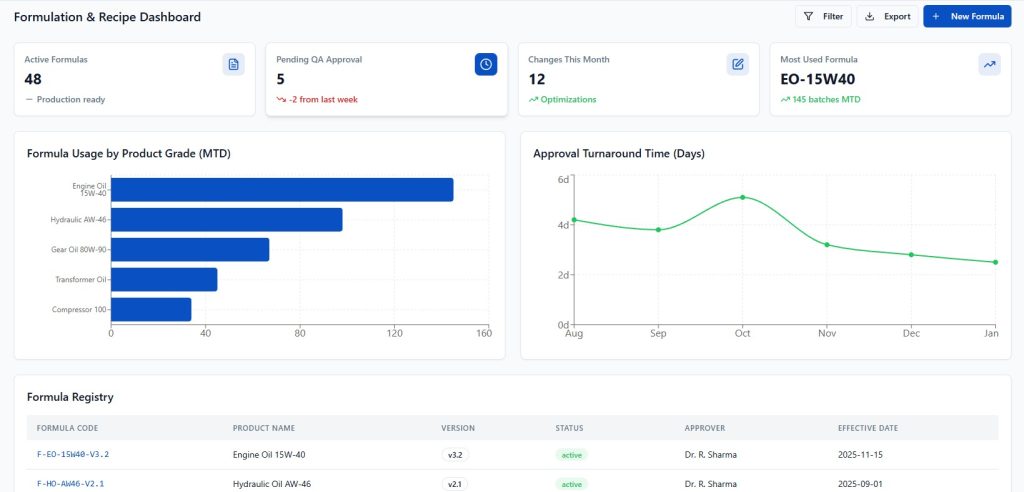Open formula F-EO-15W40-V3.2 link
The height and width of the screenshot is (492, 1024).
(x=73, y=454)
